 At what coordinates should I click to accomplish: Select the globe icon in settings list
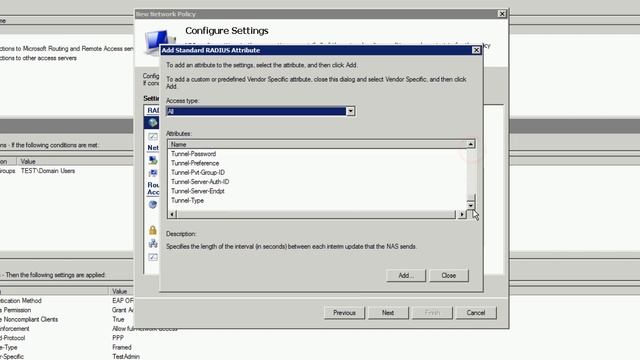153,122
